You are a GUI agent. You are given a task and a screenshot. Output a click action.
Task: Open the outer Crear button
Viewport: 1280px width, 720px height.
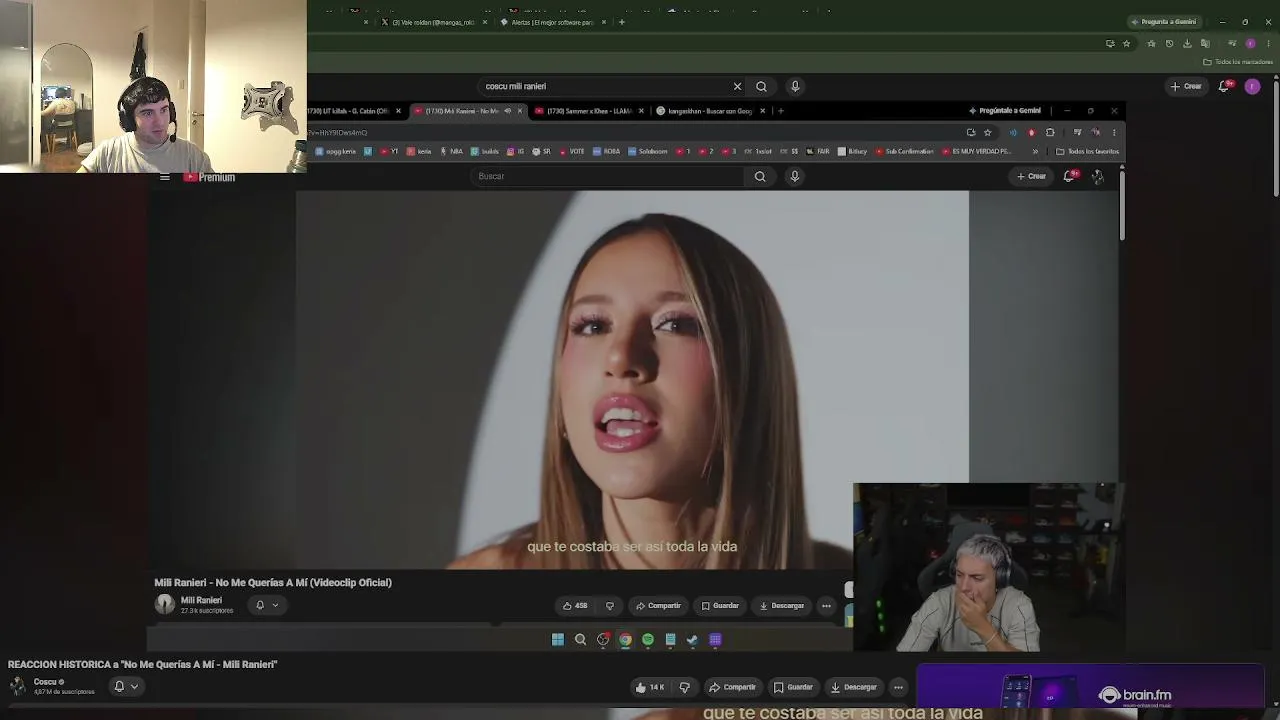click(1186, 86)
